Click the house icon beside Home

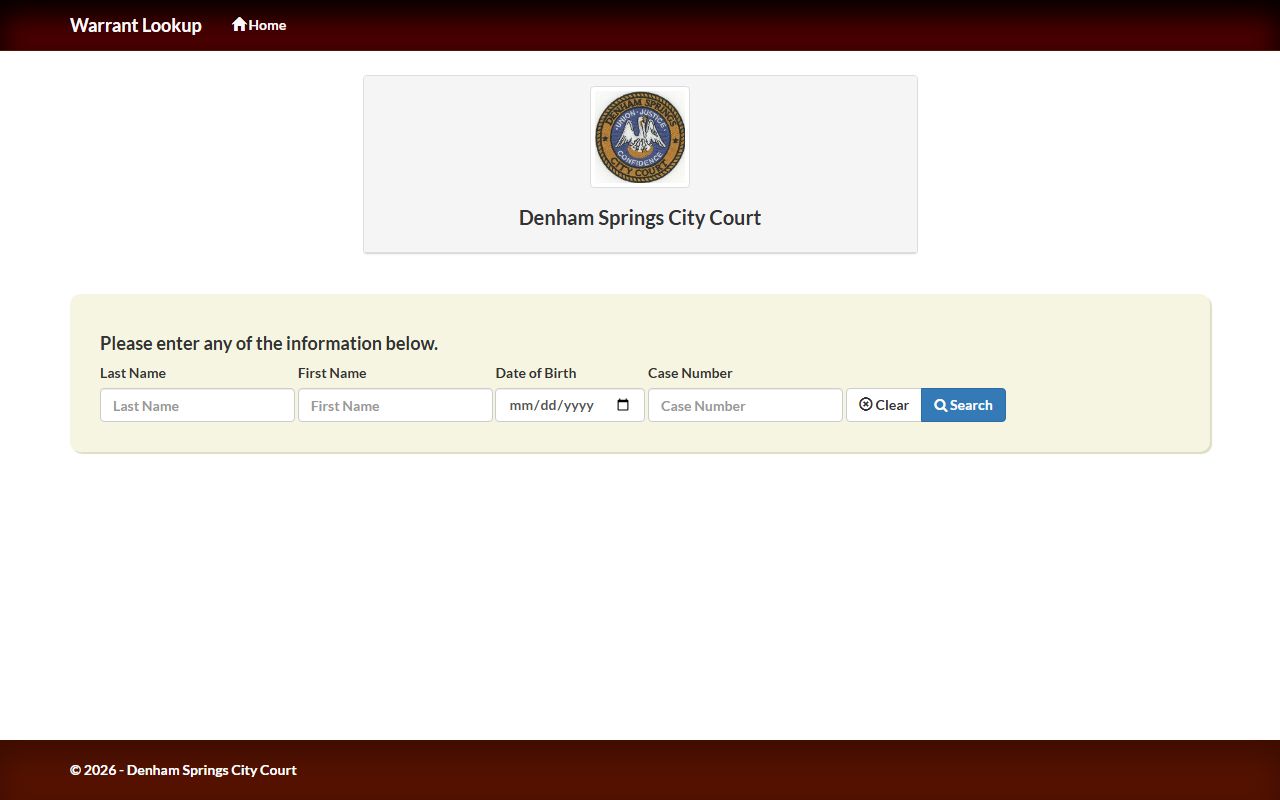[x=239, y=24]
